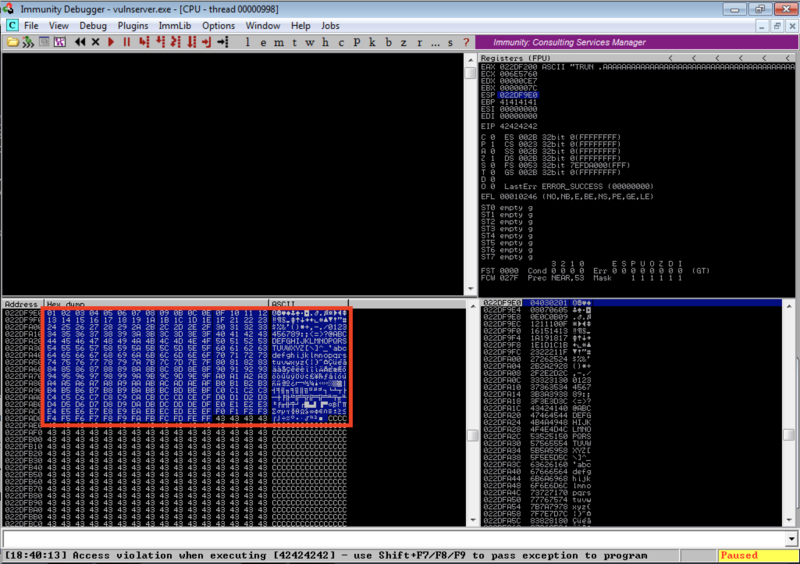This screenshot has height=564, width=800.
Task: Select stack entry at 022DFA1C
Action: 632,408
